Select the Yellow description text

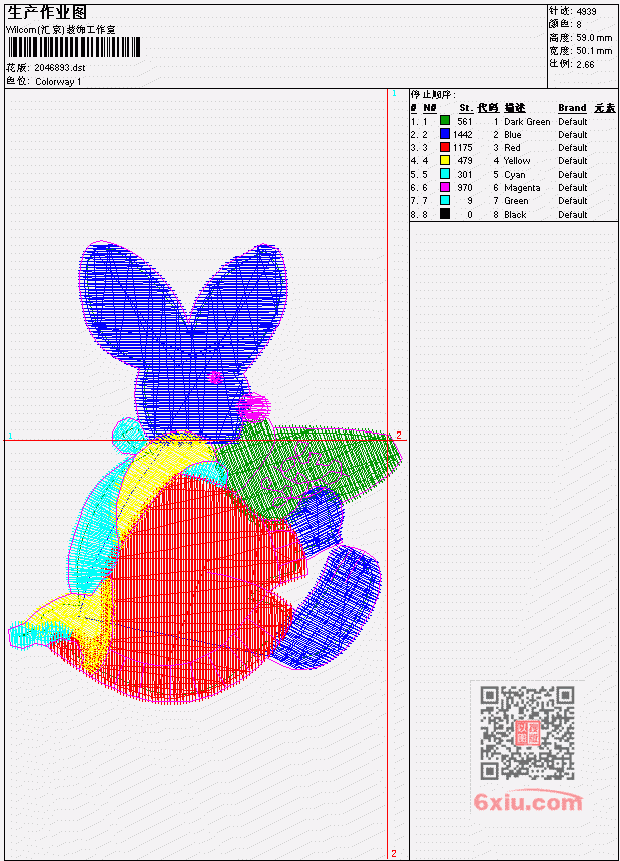517,161
